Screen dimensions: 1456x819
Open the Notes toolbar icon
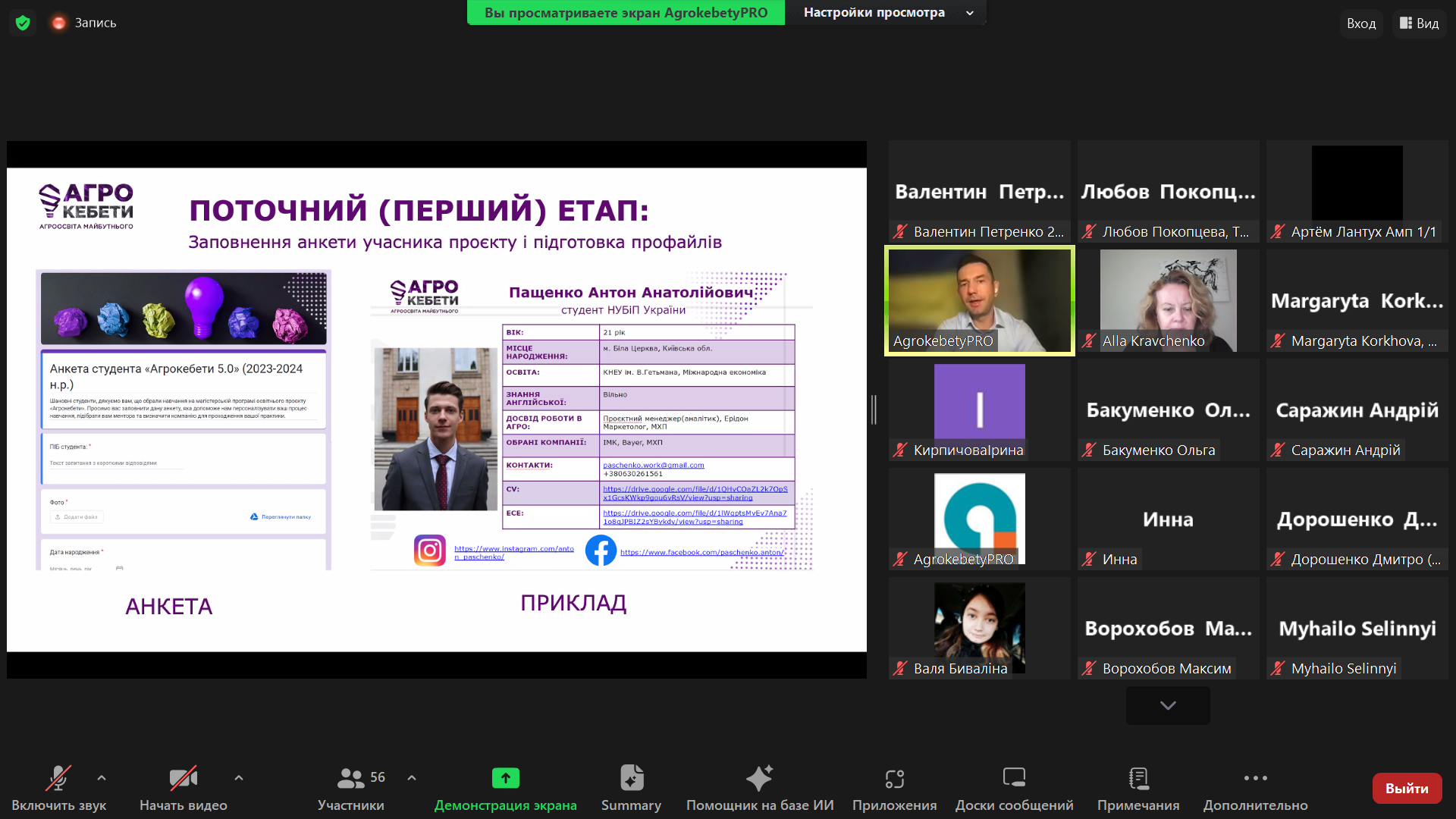point(1137,778)
